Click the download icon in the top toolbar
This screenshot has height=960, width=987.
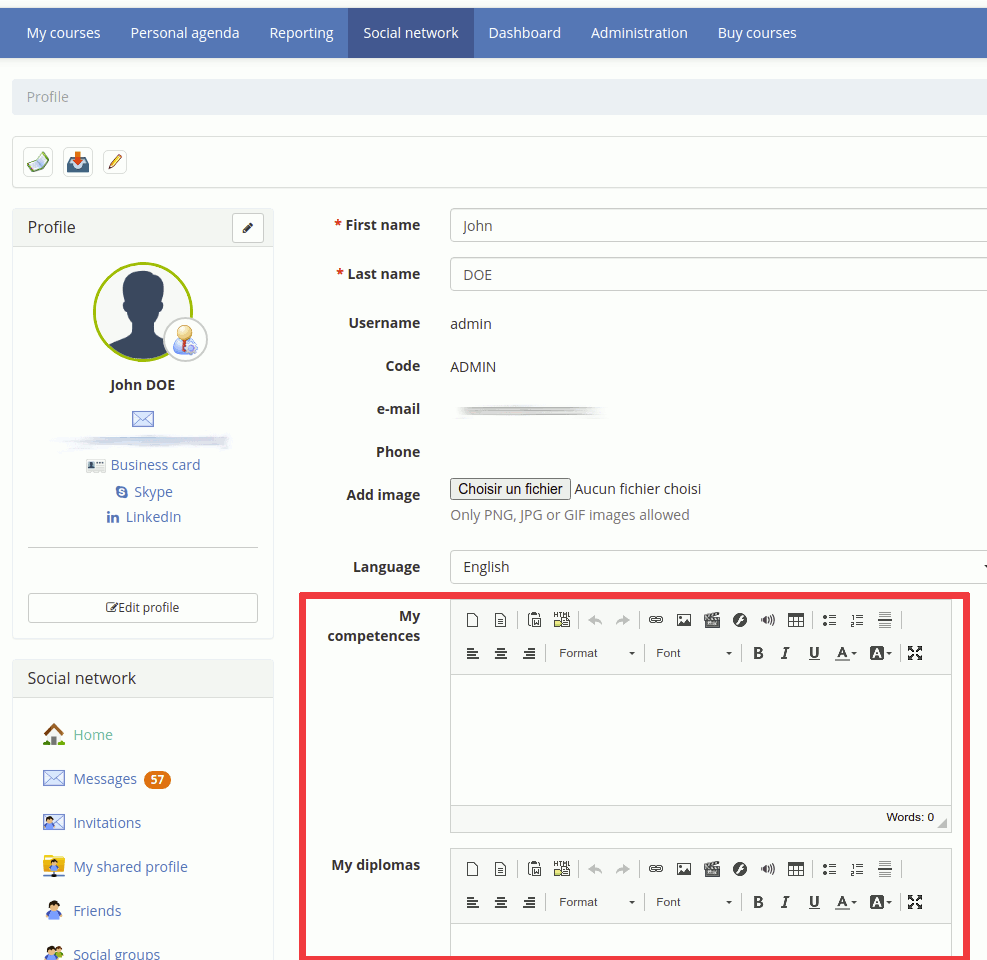[77, 161]
